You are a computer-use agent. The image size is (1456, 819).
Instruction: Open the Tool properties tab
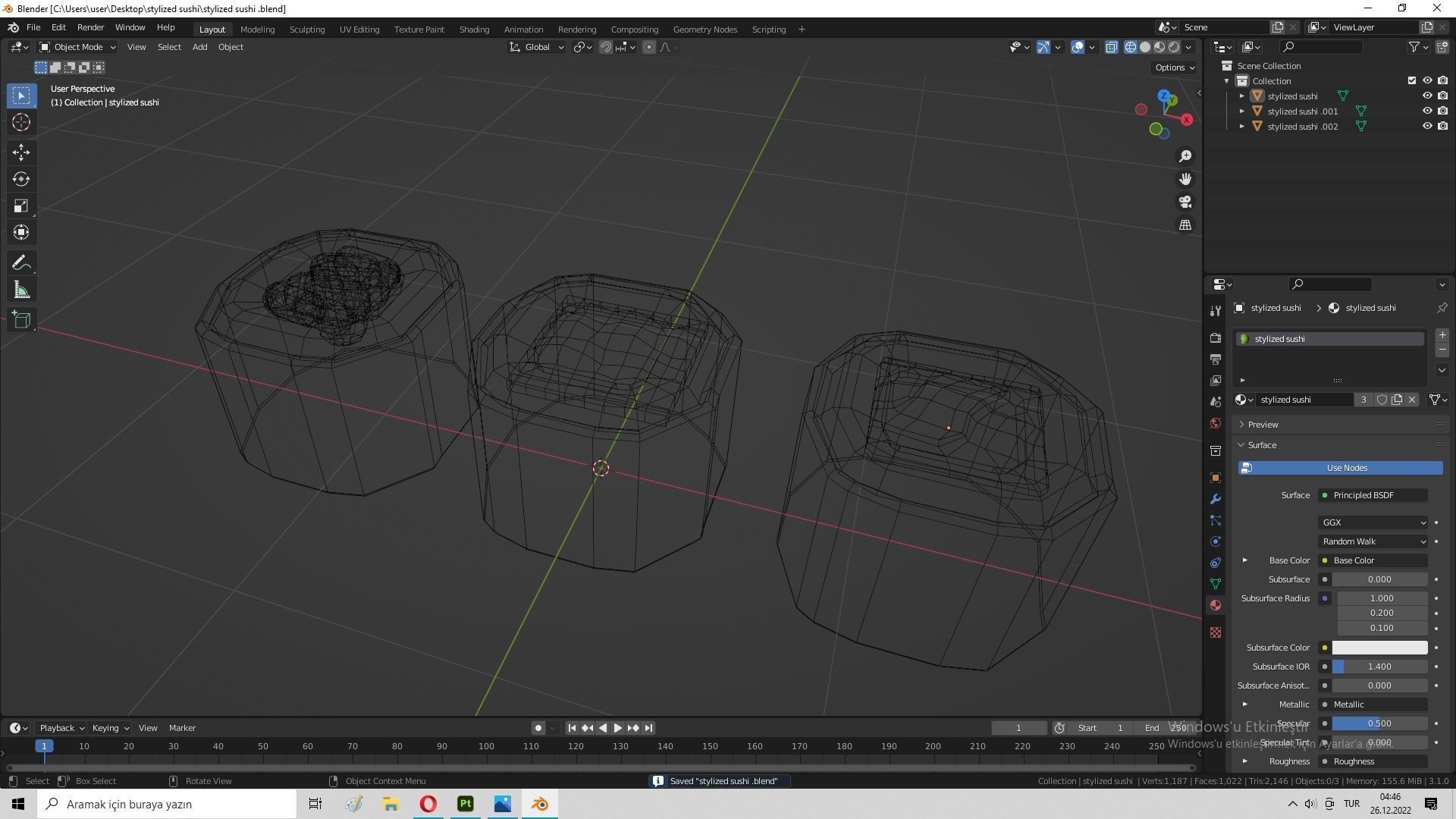(x=1216, y=310)
